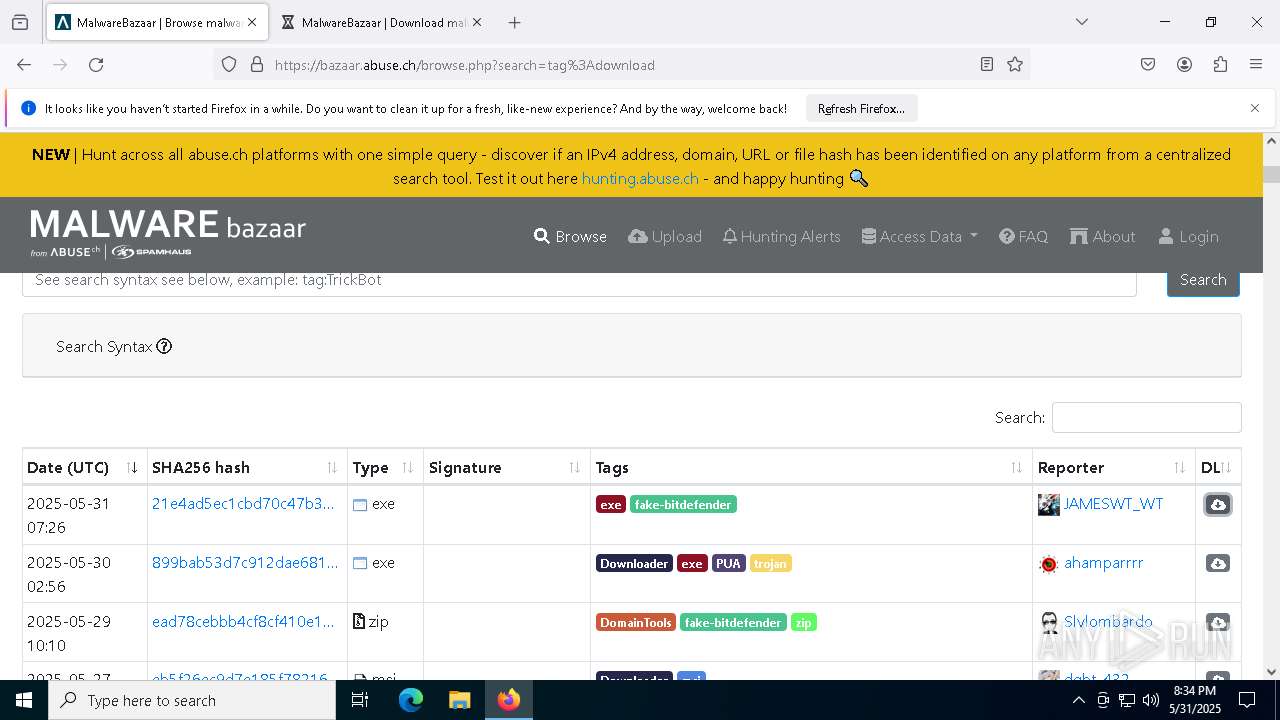Sort table by Date (UTC) column
Image resolution: width=1280 pixels, height=720 pixels.
(83, 467)
